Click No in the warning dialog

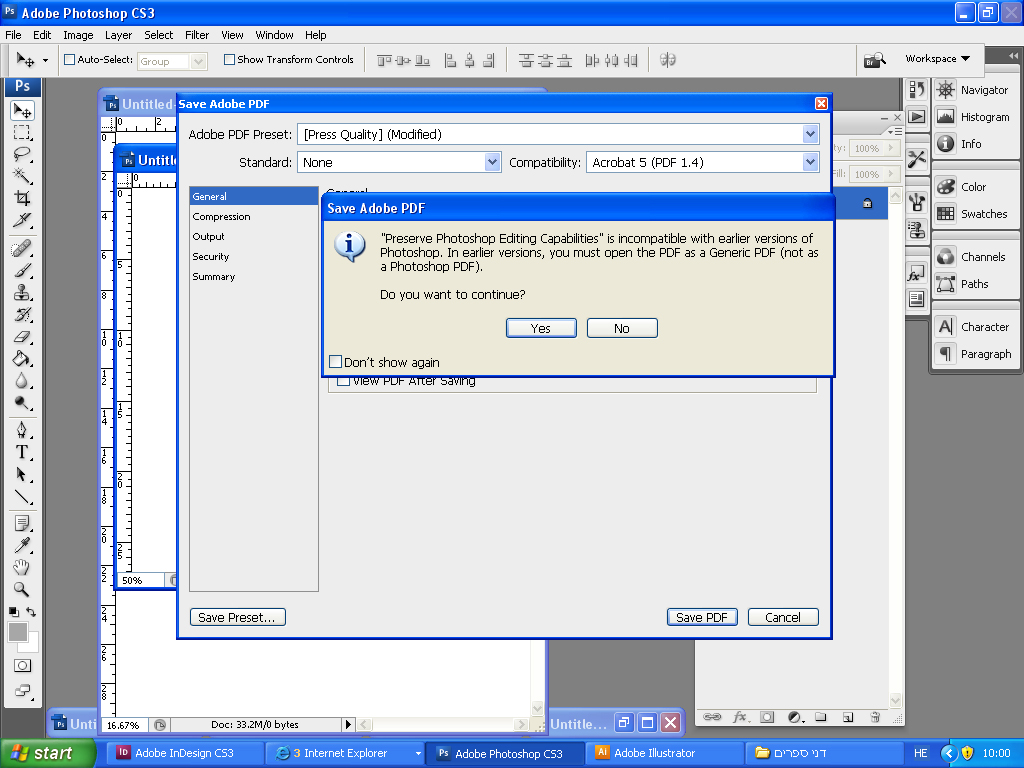click(x=622, y=328)
